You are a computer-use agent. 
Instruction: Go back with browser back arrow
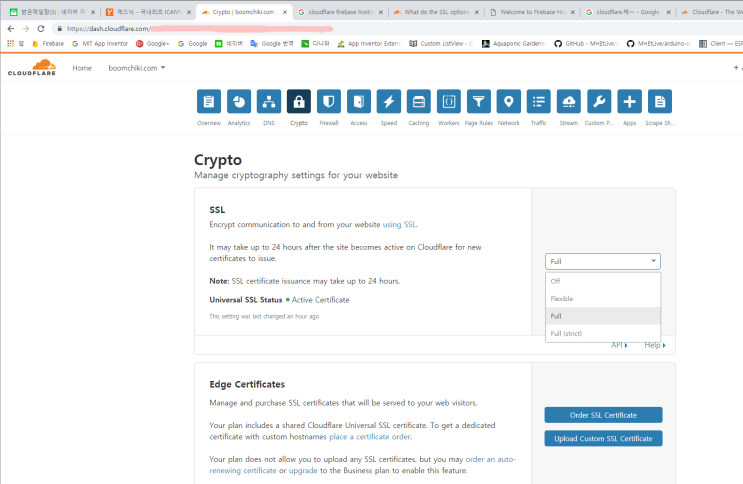point(11,28)
